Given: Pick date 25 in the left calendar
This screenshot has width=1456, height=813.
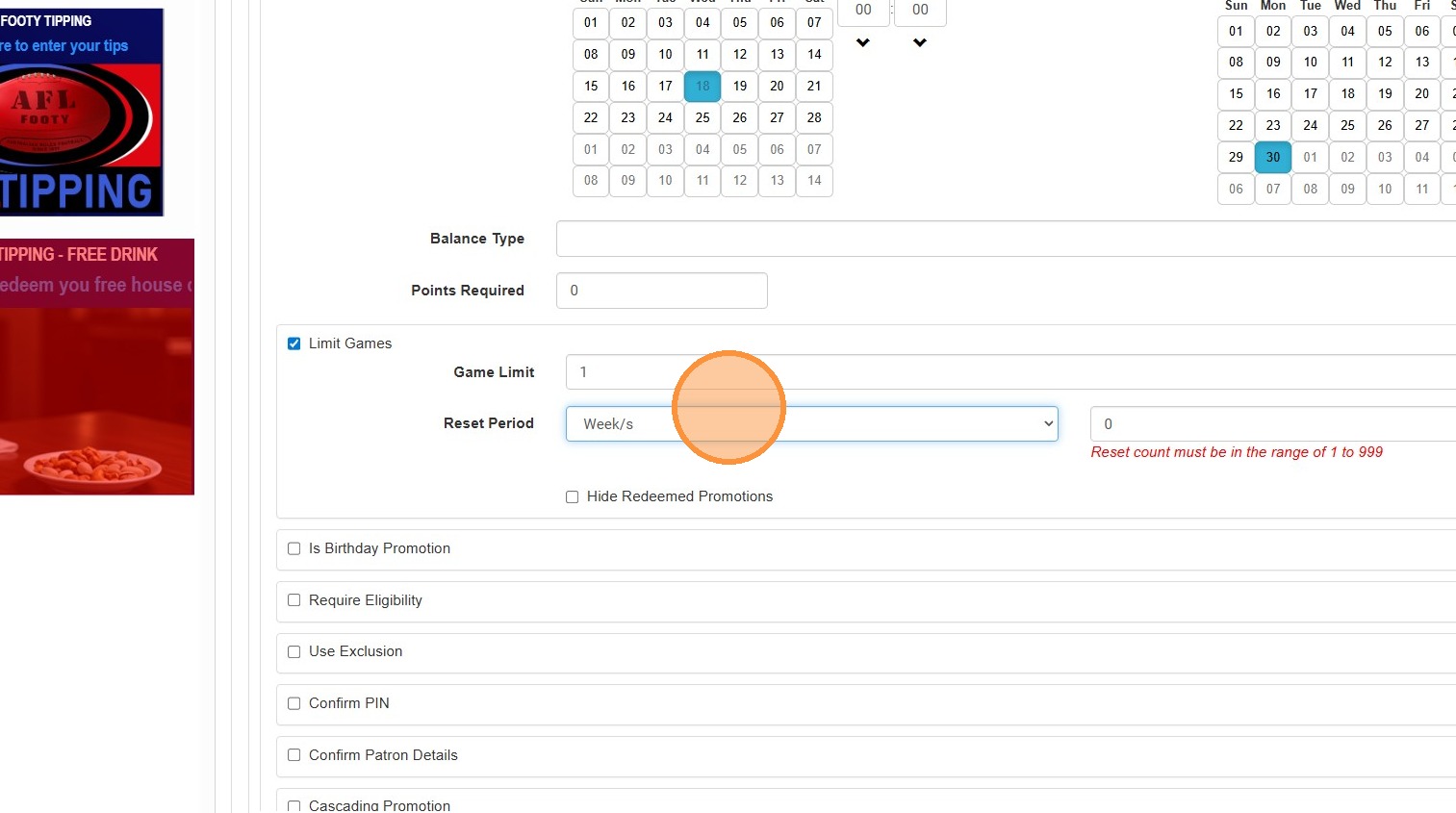Looking at the screenshot, I should click(702, 117).
